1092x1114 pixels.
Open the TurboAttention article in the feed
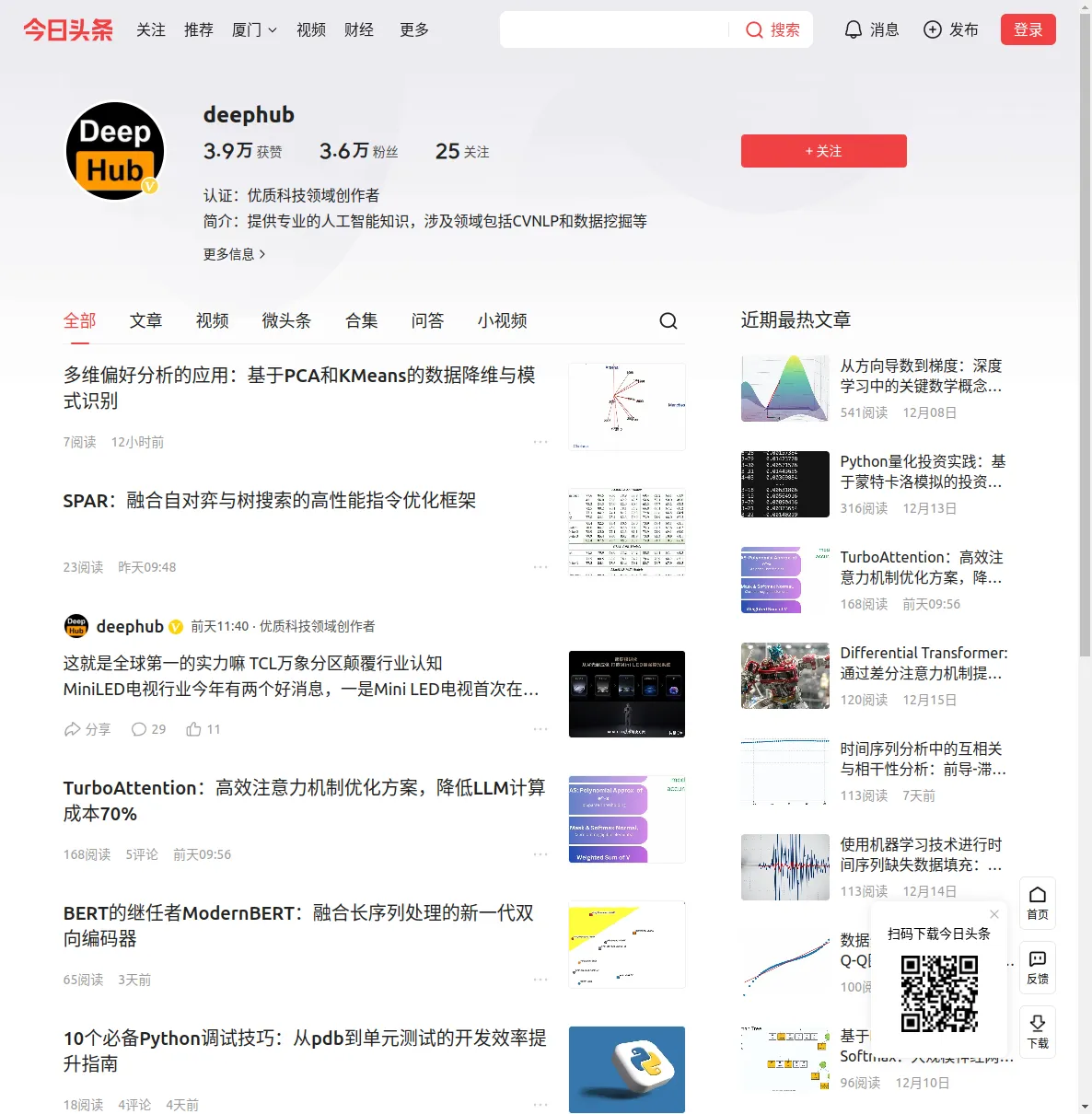(x=304, y=801)
